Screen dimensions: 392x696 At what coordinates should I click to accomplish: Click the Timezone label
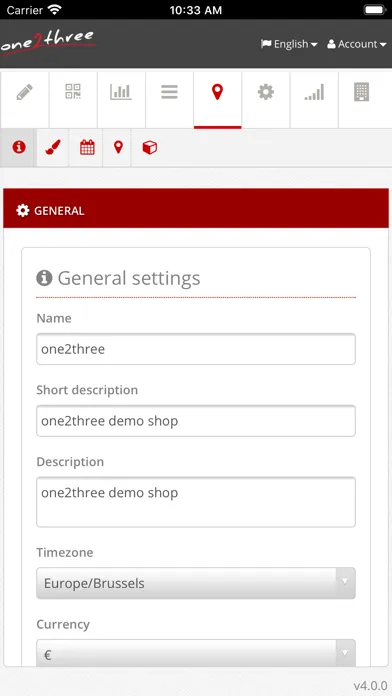65,553
